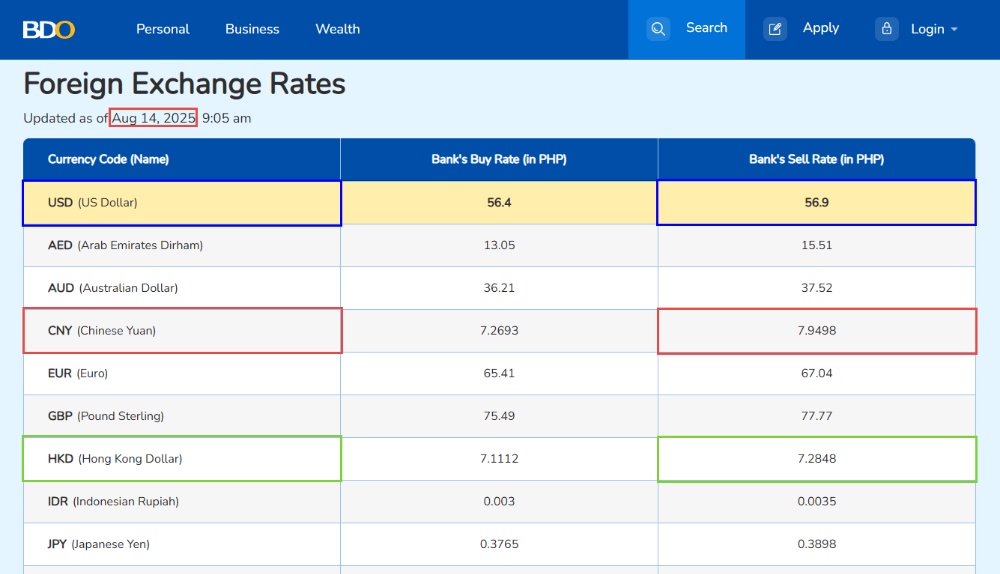This screenshot has width=1000, height=574.
Task: Click the Aug 14, 2025 date
Action: pos(153,118)
